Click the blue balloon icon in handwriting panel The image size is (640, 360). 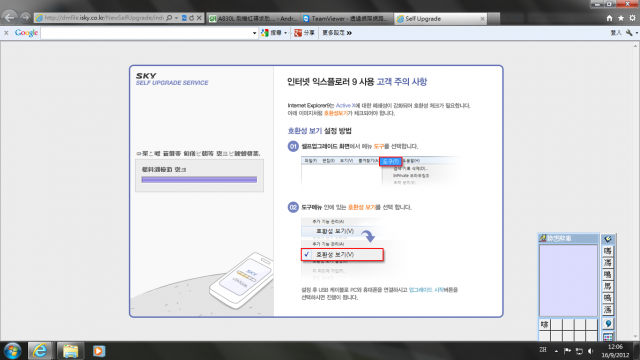coord(608,324)
